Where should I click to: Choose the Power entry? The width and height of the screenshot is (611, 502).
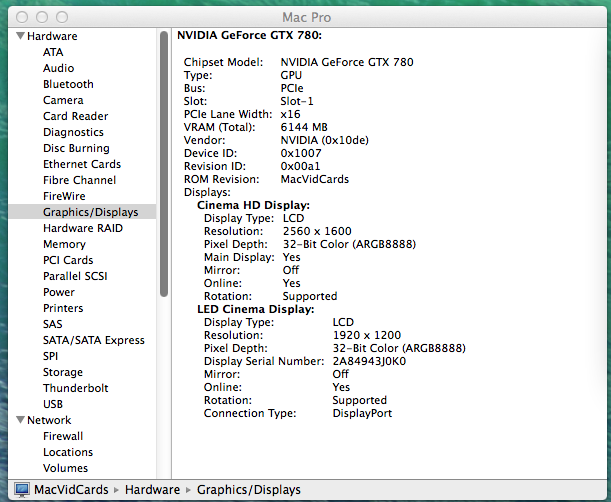(59, 292)
